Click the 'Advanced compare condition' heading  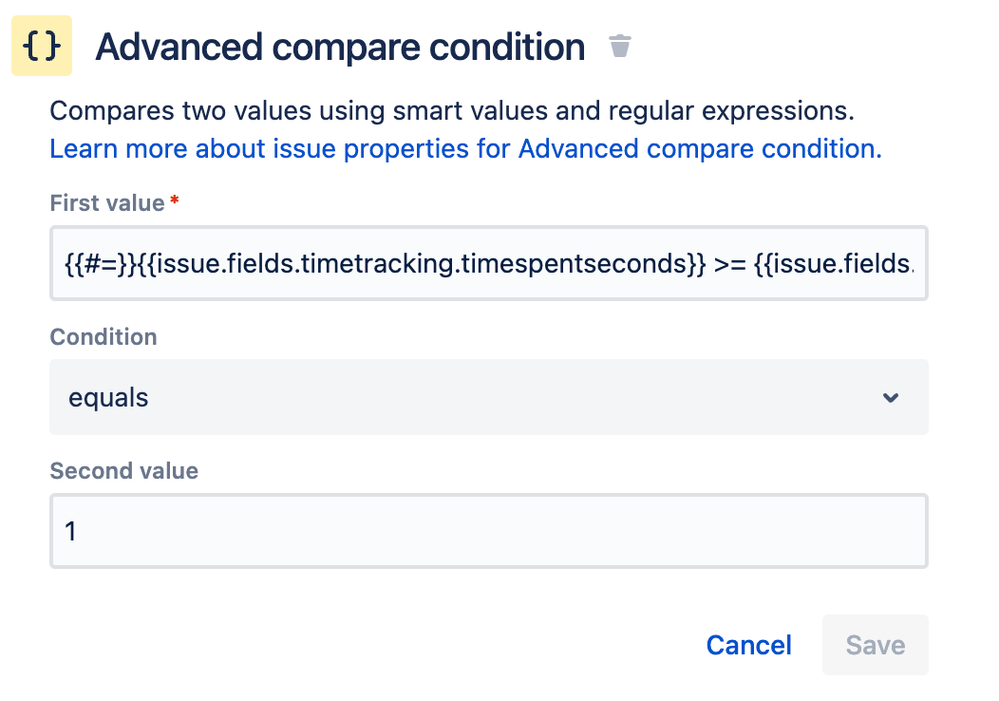pyautogui.click(x=340, y=46)
